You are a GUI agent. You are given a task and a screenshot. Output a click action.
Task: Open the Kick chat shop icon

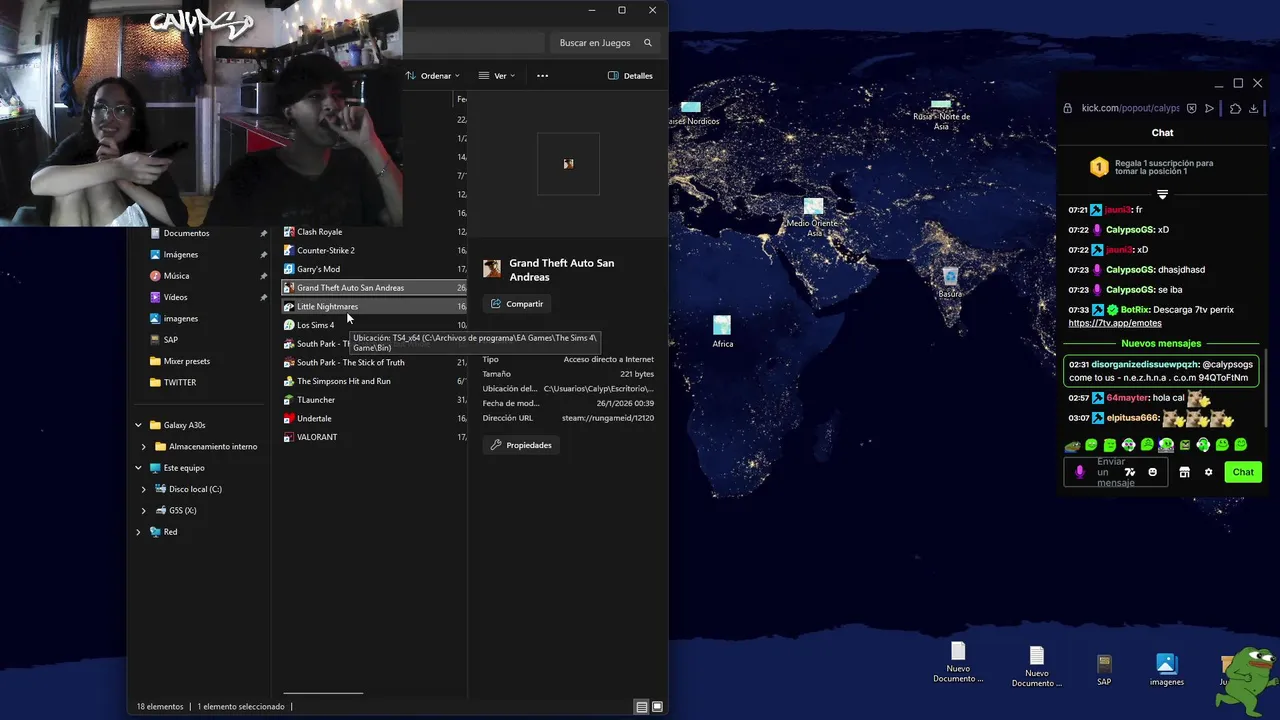(1184, 472)
